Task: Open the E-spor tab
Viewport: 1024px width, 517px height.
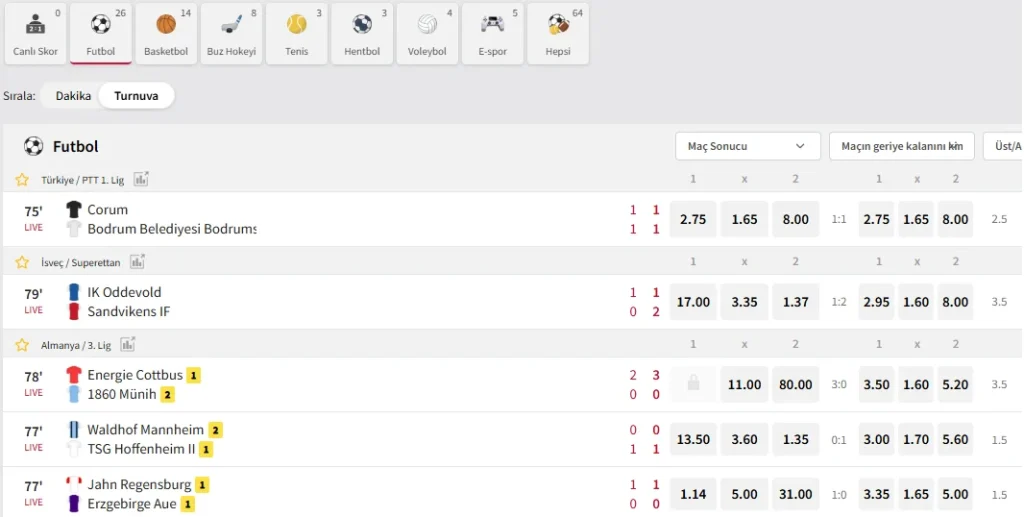Action: 492,34
